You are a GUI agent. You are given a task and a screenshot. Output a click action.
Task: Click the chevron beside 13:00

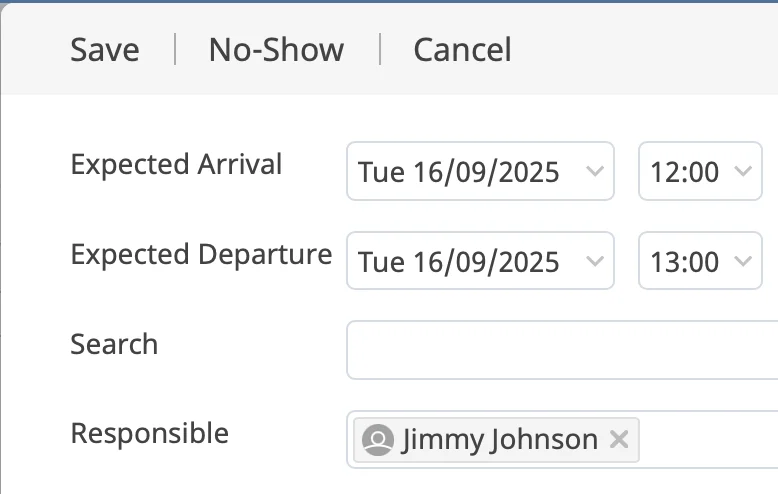pyautogui.click(x=743, y=261)
